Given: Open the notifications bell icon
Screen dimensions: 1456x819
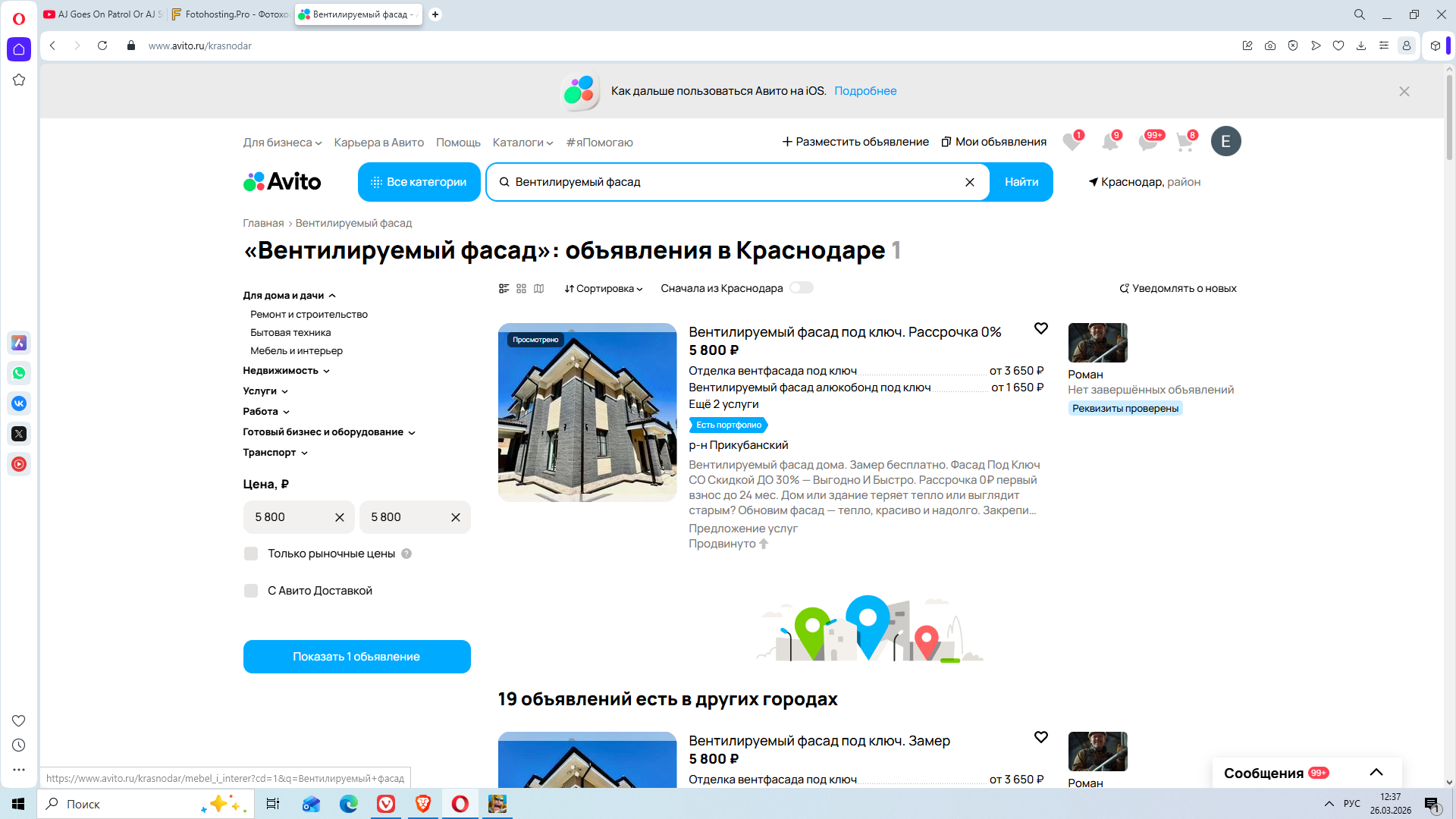Looking at the screenshot, I should [x=1109, y=142].
